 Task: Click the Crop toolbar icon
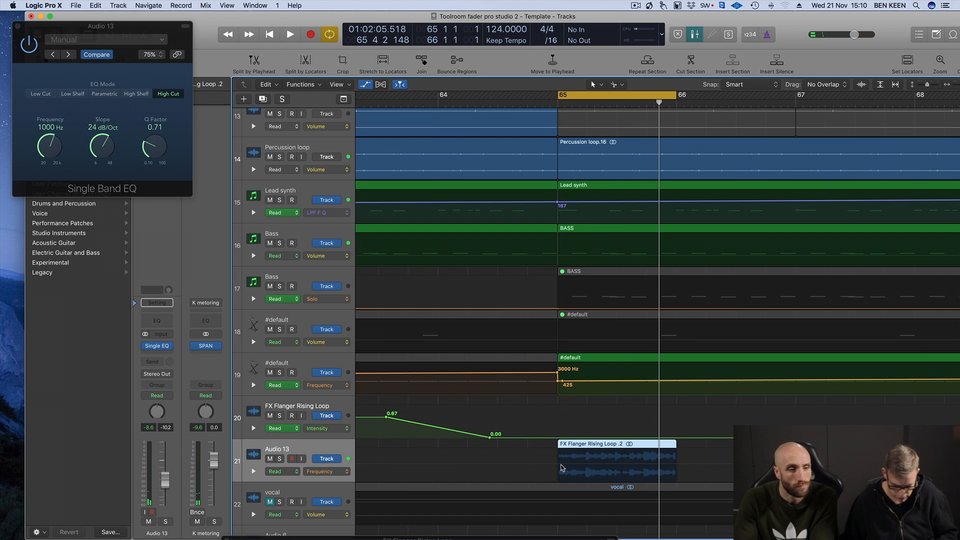pyautogui.click(x=342, y=63)
